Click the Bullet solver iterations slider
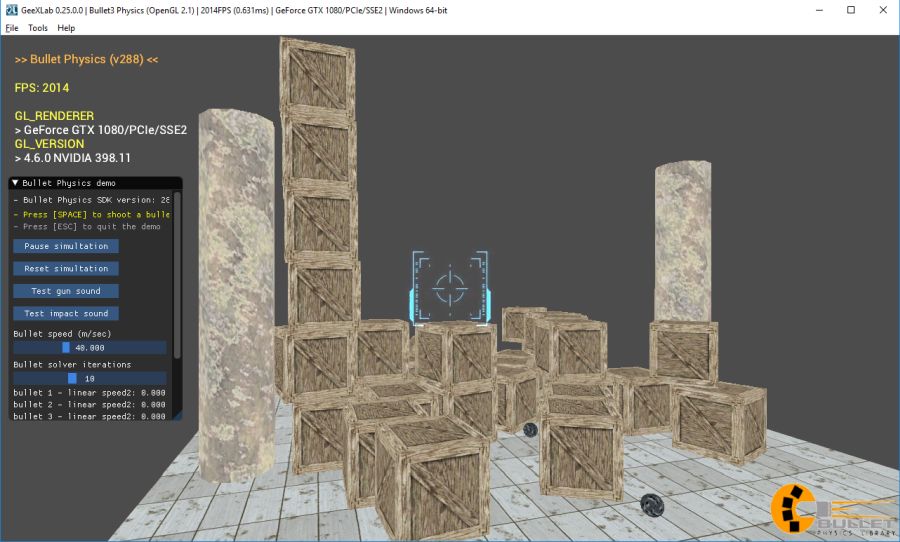The width and height of the screenshot is (900, 542). [90, 378]
